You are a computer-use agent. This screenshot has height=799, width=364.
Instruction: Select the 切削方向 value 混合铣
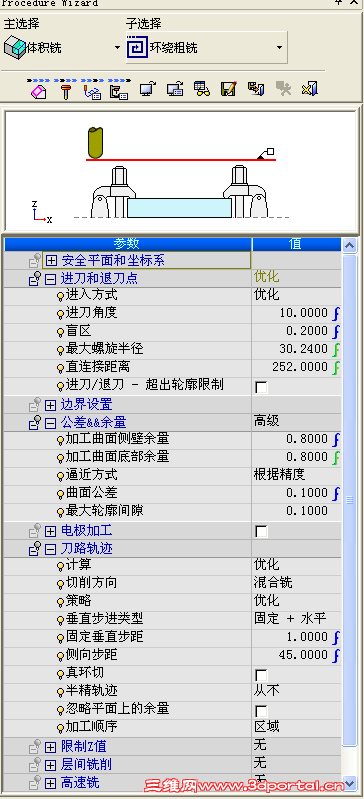273,582
